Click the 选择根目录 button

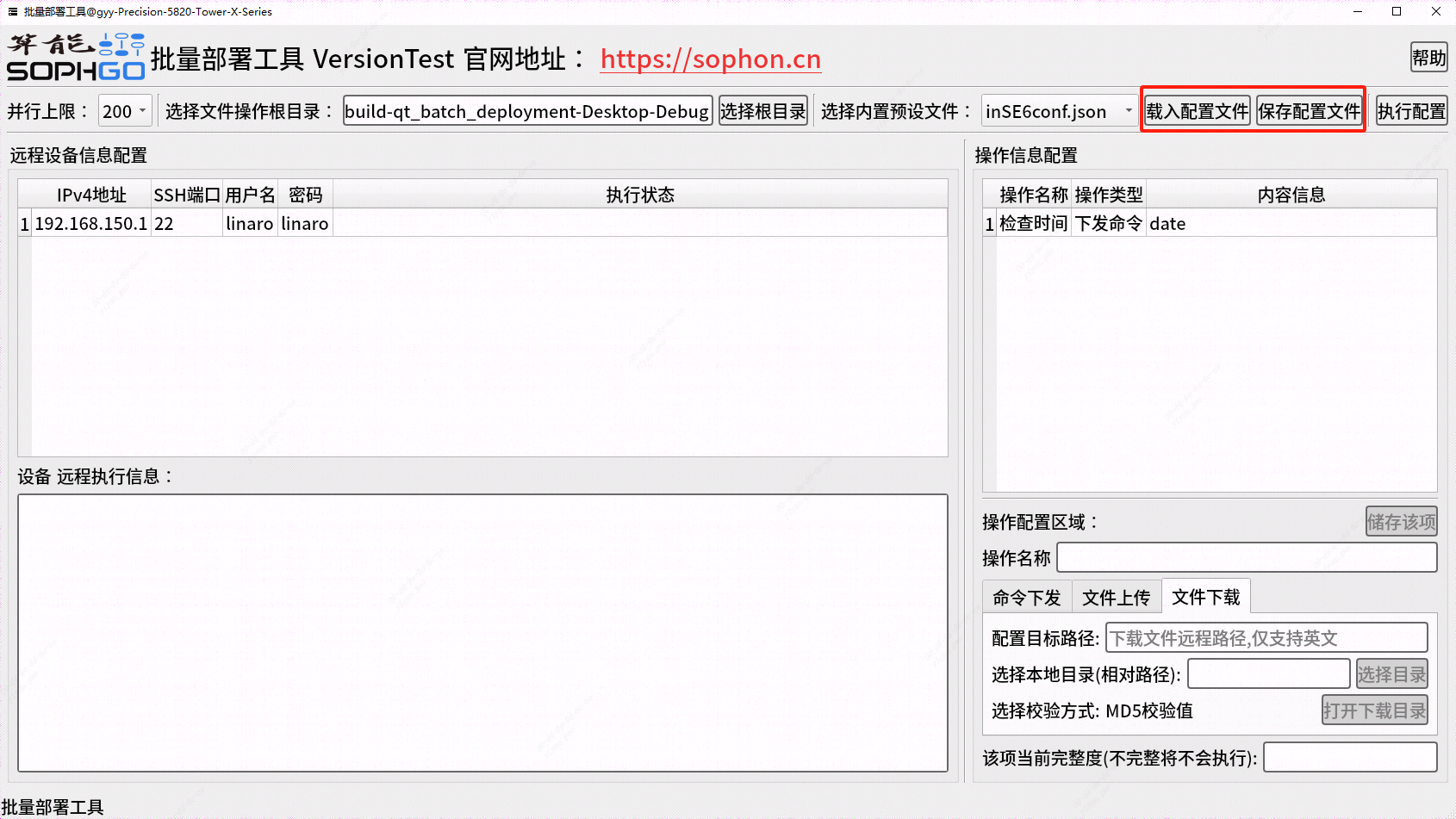(x=762, y=111)
